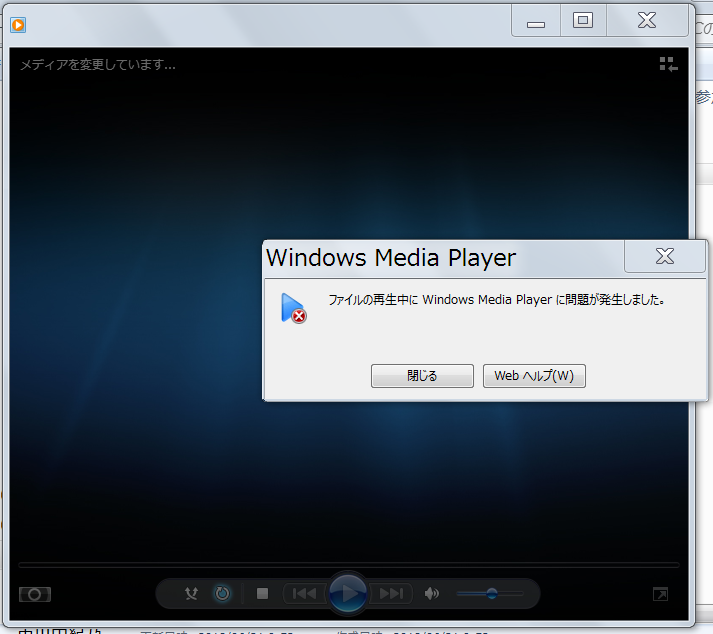Toggle repeat mode icon

222,594
